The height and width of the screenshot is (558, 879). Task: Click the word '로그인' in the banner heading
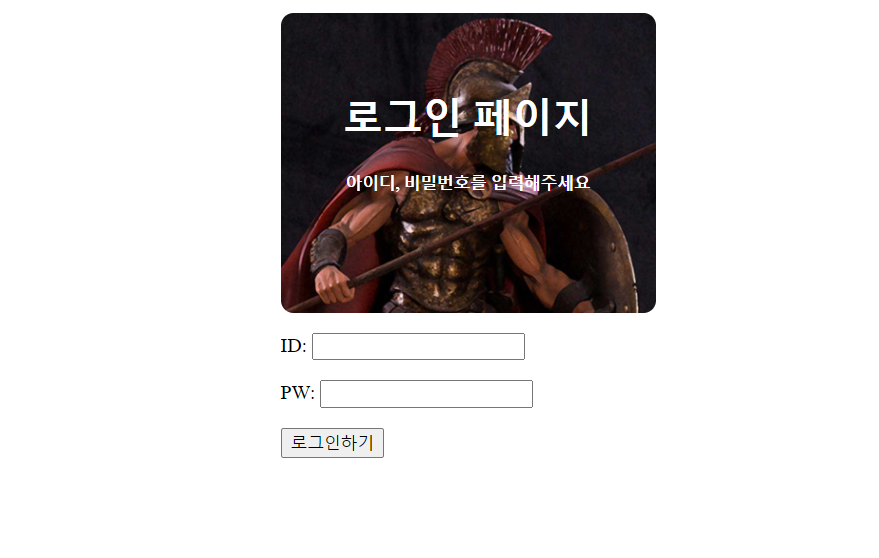point(402,117)
